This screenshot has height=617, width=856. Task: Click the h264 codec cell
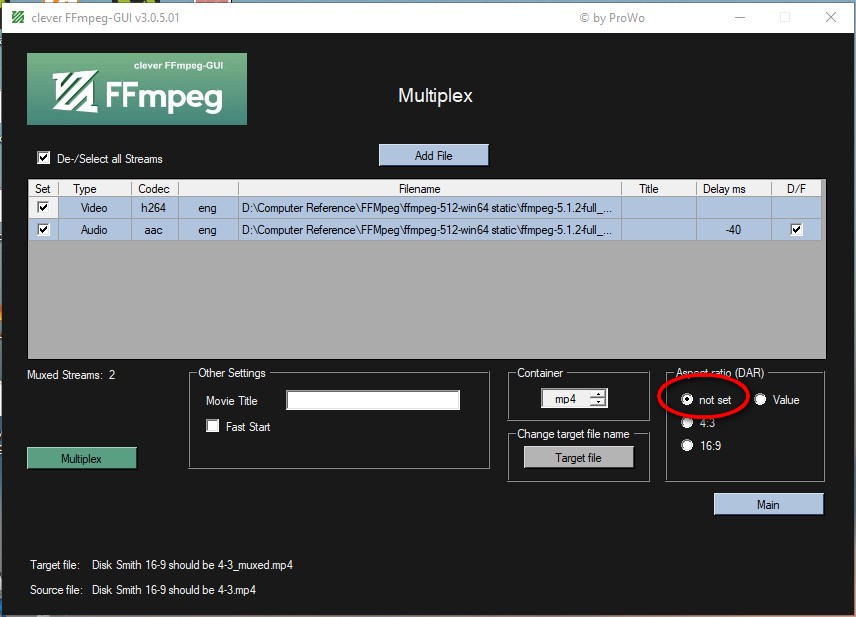click(x=154, y=208)
